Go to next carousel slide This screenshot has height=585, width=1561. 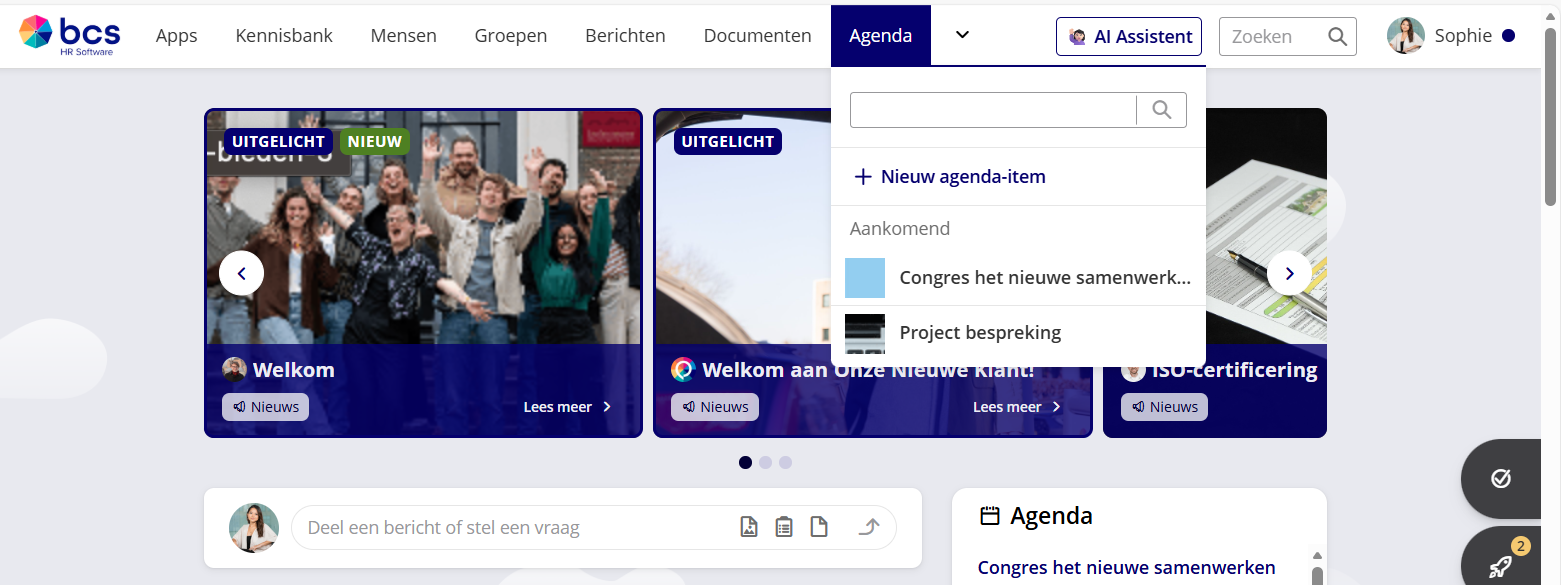1289,273
